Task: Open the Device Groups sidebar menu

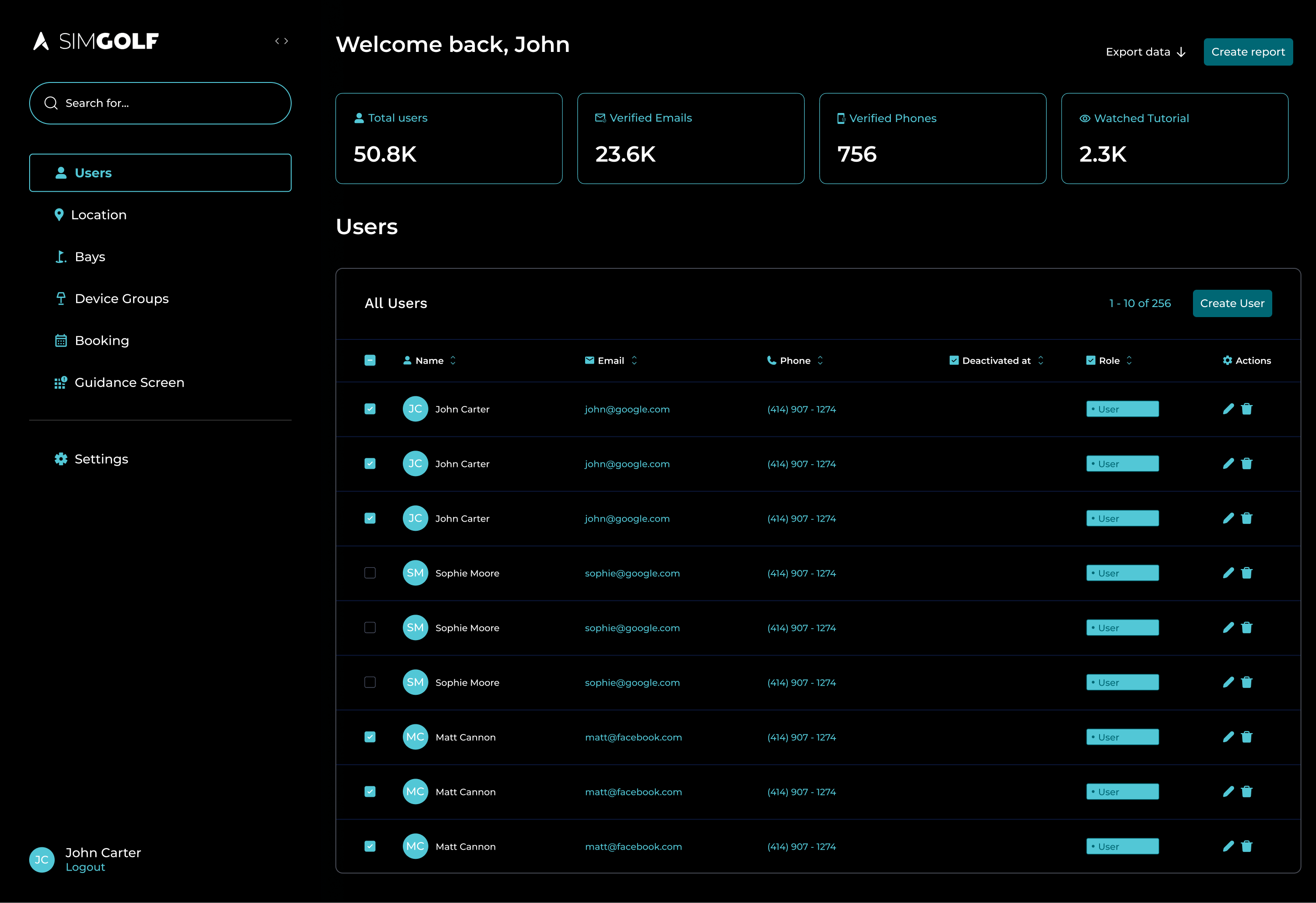Action: (121, 298)
